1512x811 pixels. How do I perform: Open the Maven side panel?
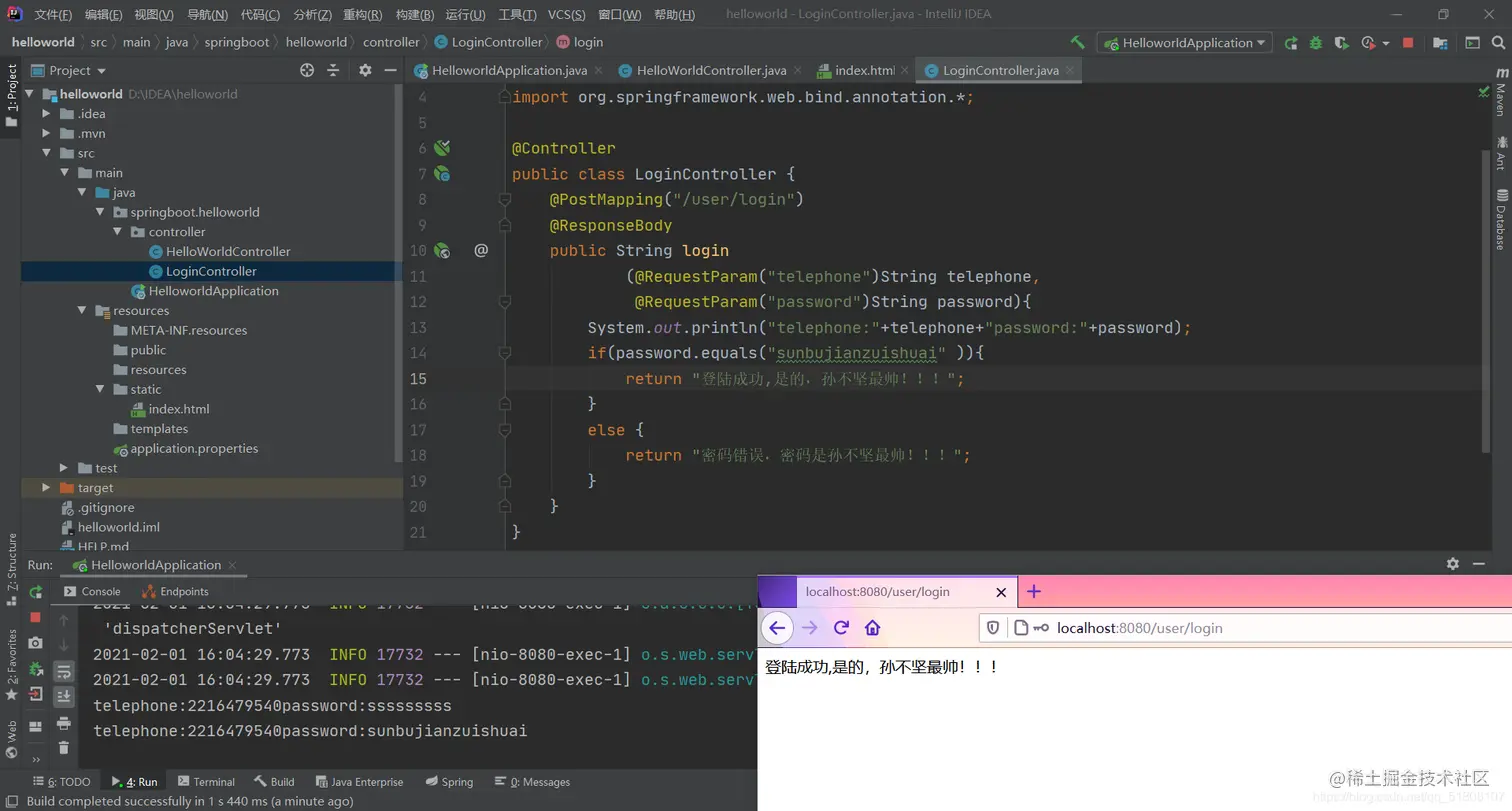pyautogui.click(x=1500, y=92)
